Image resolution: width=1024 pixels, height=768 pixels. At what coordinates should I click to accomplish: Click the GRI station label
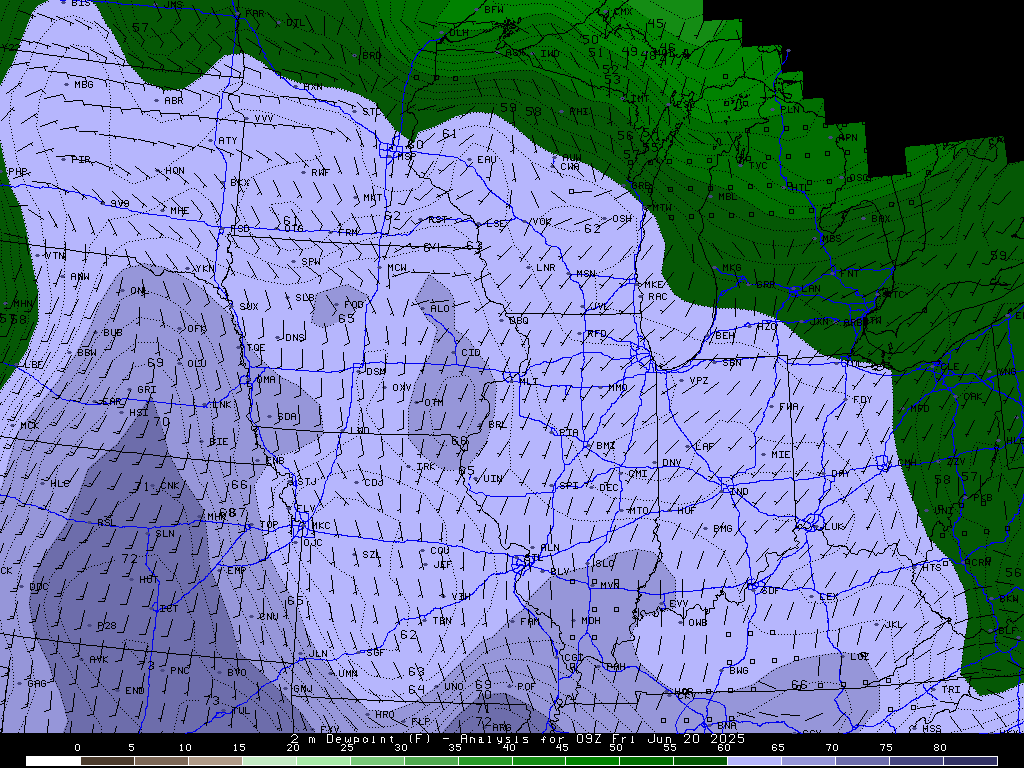pos(146,390)
